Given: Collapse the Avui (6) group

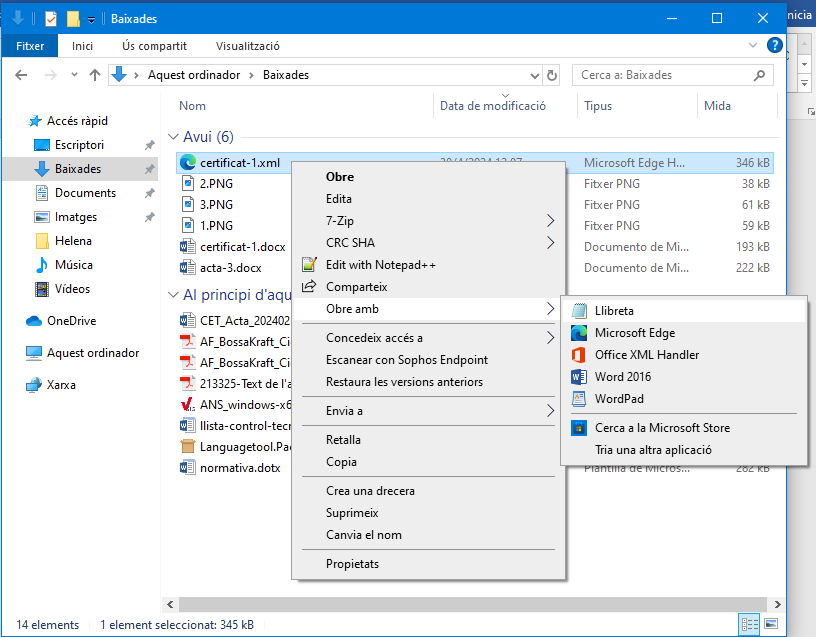Looking at the screenshot, I should pos(174,137).
